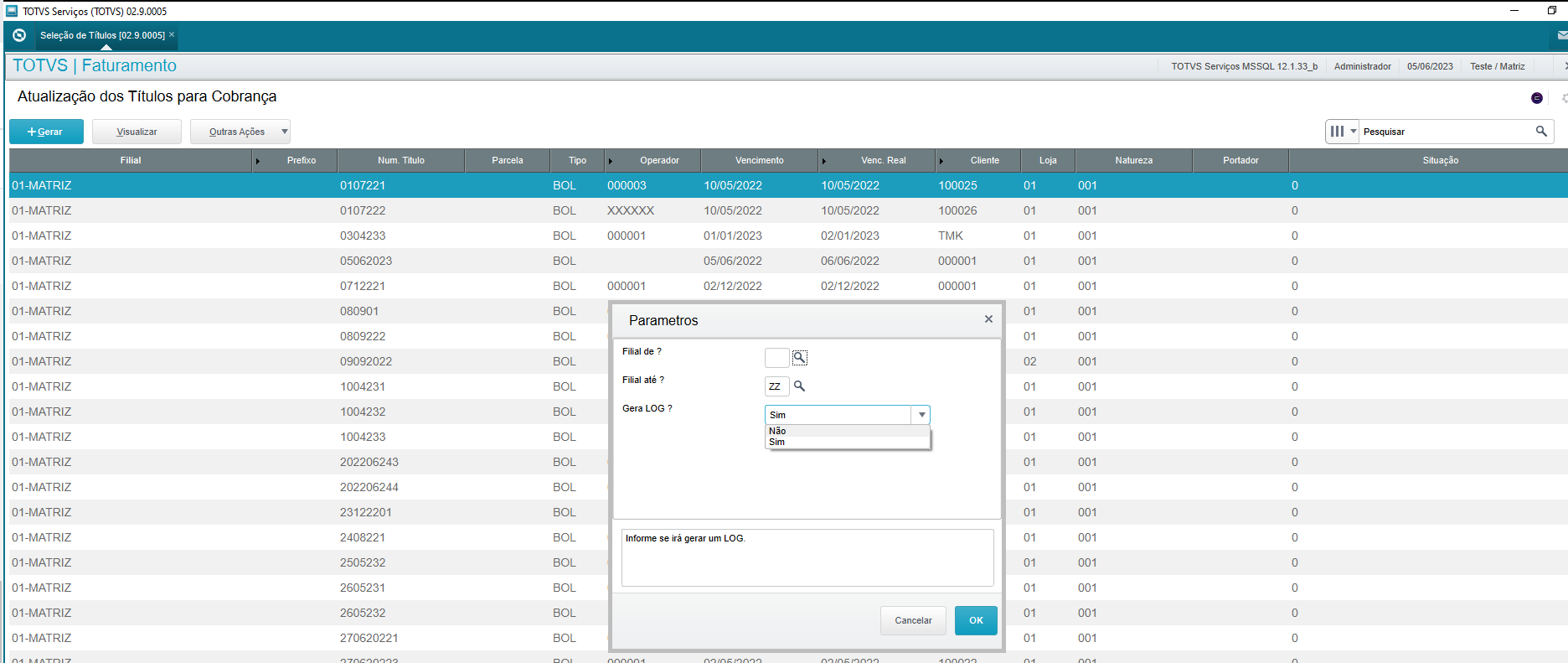
Task: Open the lookup for Filial de
Action: (x=800, y=358)
